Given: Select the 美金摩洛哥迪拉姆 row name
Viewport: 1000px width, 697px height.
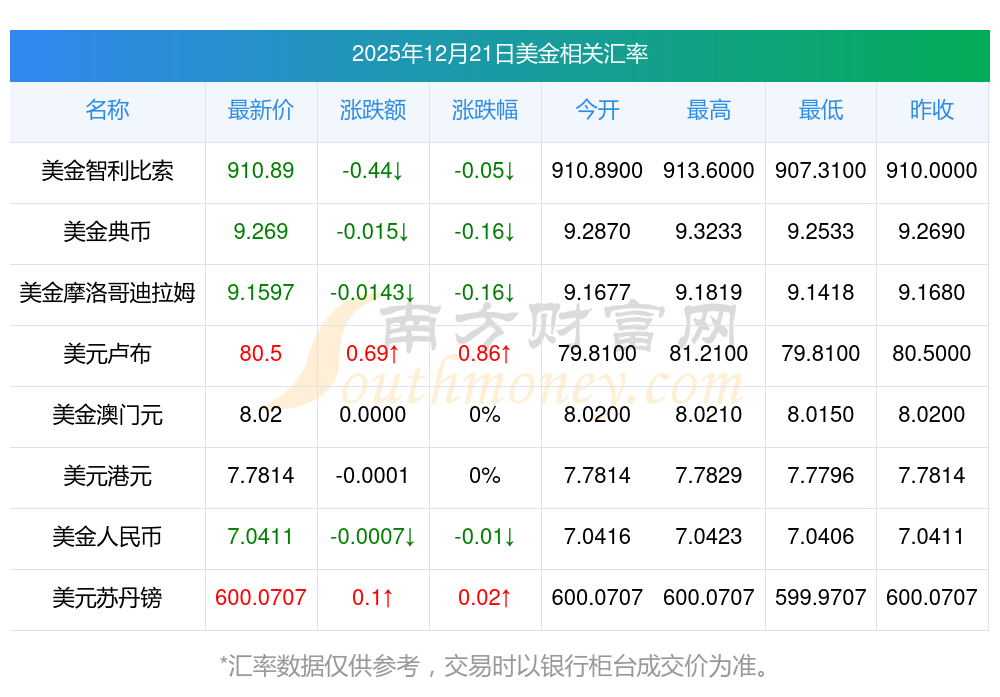Looking at the screenshot, I should 107,293.
